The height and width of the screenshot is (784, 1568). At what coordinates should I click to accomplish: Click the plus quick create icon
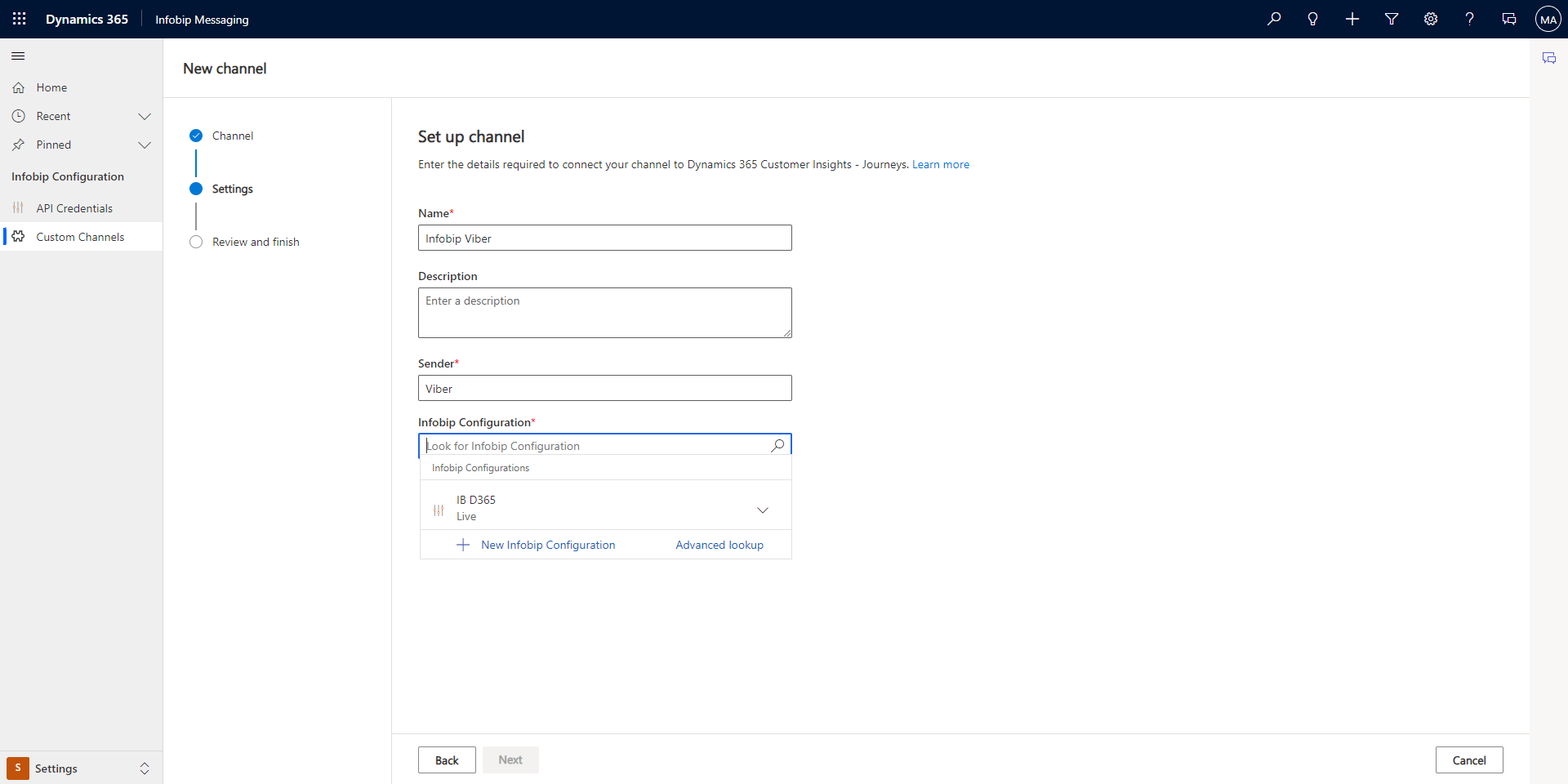(1352, 19)
